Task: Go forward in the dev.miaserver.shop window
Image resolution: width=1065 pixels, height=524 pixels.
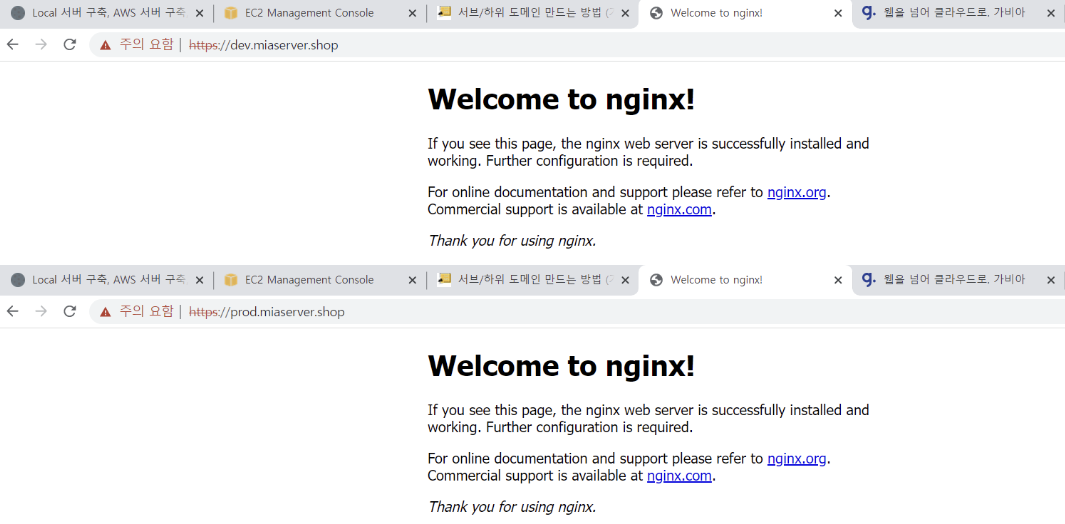Action: pyautogui.click(x=41, y=45)
